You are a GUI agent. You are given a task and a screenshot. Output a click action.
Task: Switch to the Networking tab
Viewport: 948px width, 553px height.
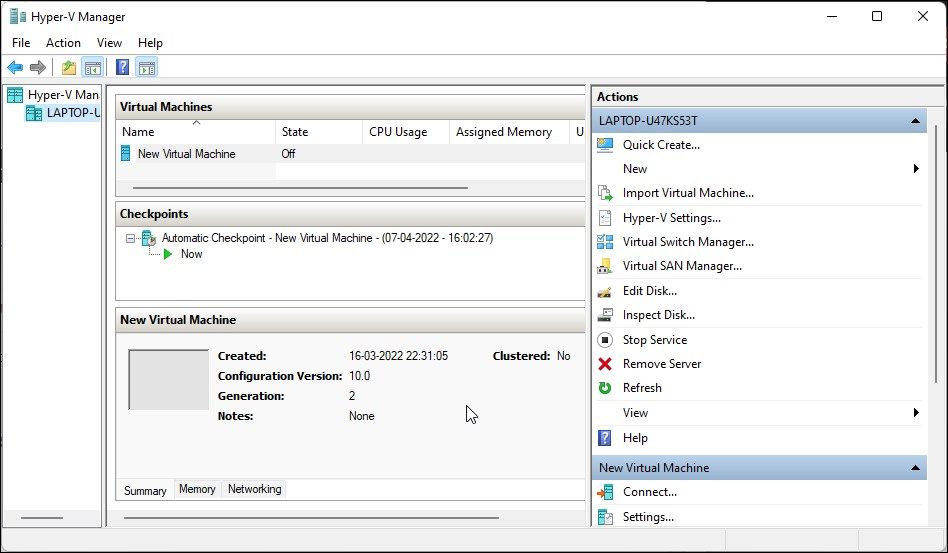click(x=255, y=489)
